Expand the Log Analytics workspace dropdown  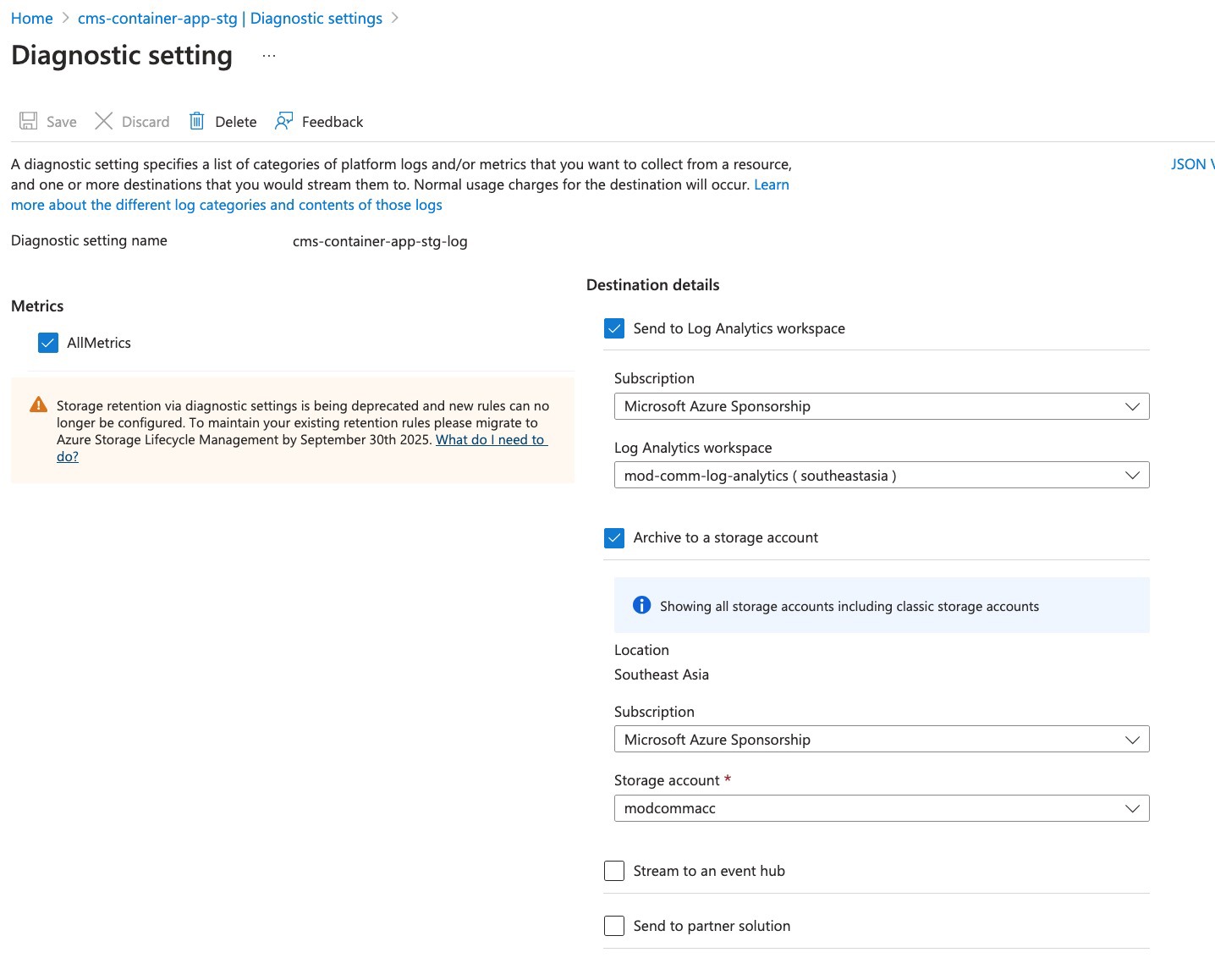(x=881, y=476)
